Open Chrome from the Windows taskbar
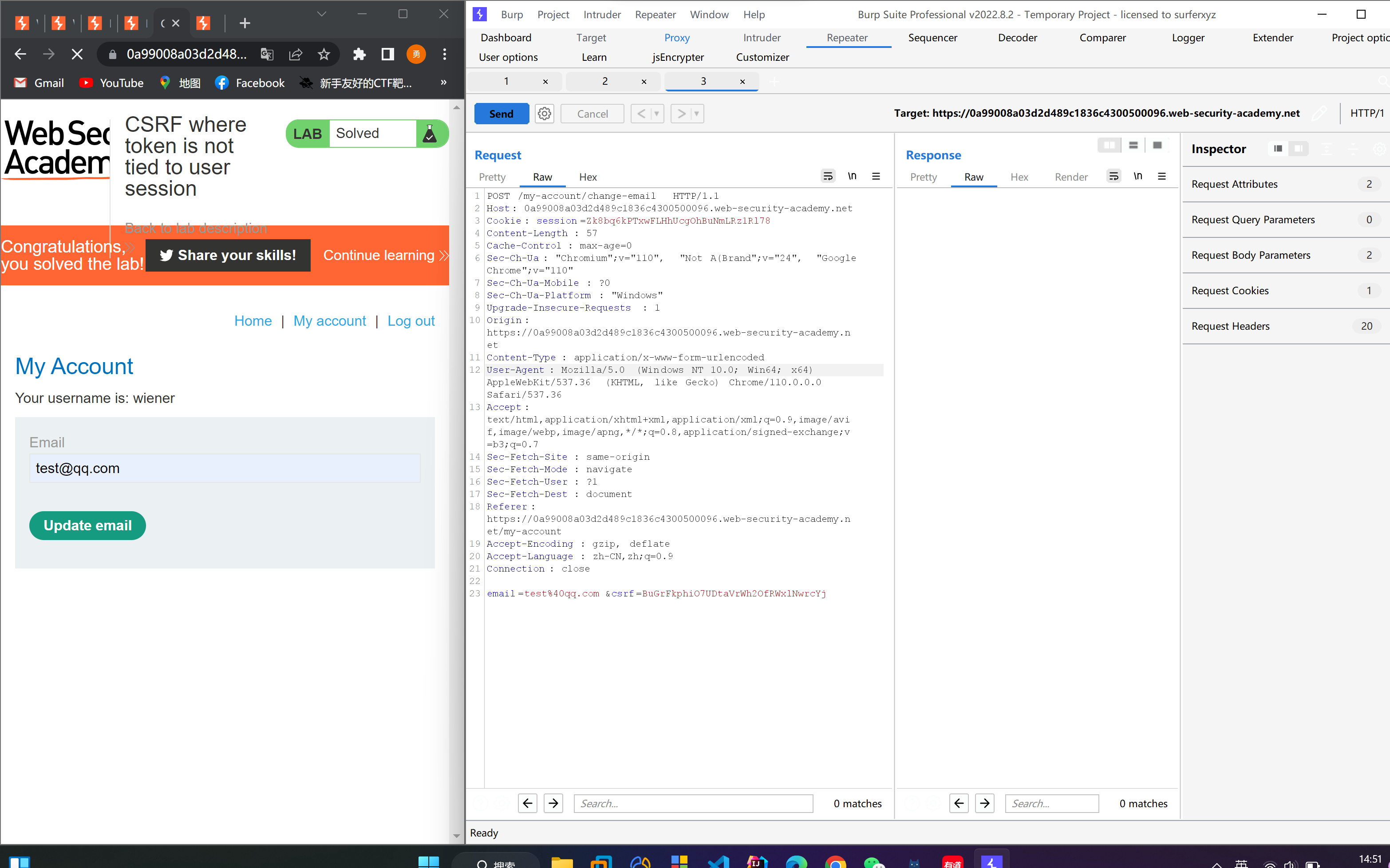Screen dimensions: 1390x868 [x=835, y=861]
